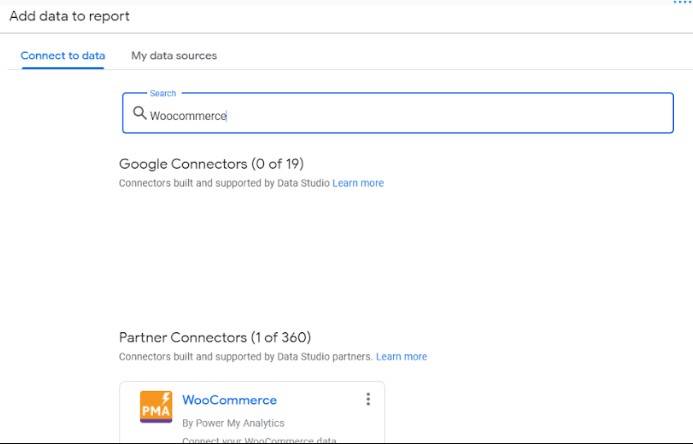Open Learn more under Partner Connectors
This screenshot has height=444, width=693.
tap(401, 356)
